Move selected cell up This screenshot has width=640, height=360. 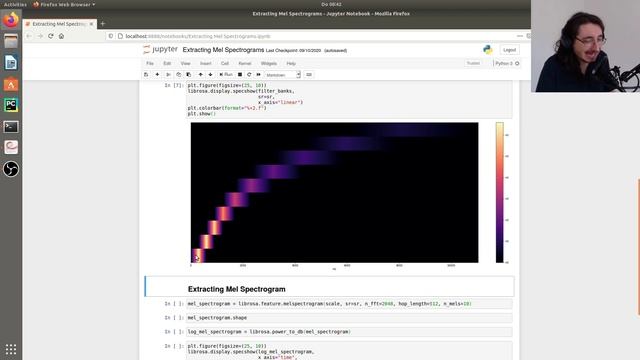(x=200, y=75)
